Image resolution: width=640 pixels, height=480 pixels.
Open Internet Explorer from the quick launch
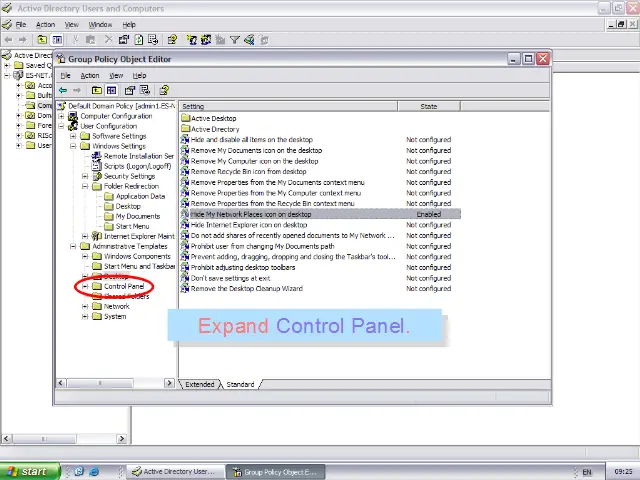pos(94,471)
